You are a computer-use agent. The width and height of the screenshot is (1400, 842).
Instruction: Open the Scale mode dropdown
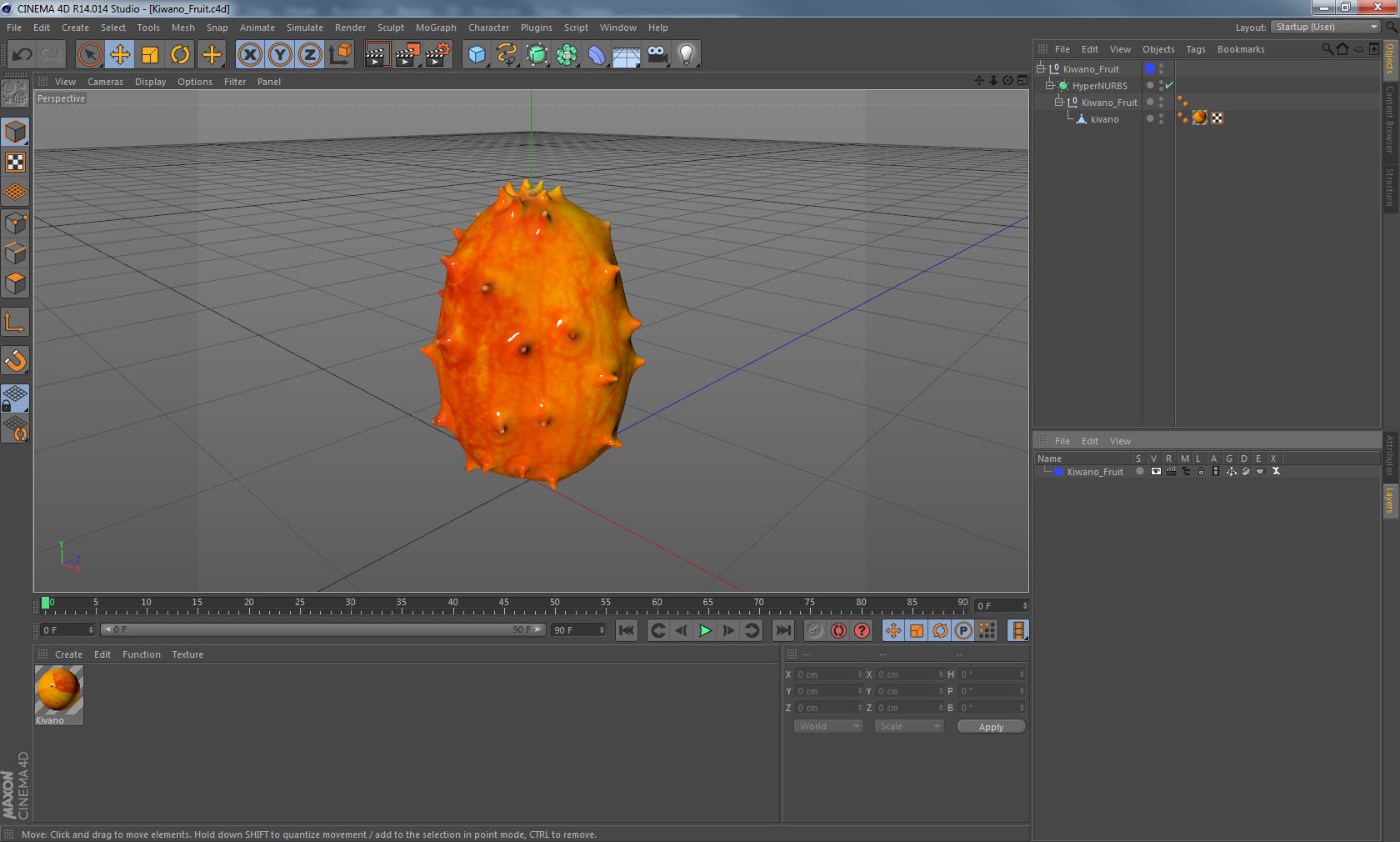[908, 726]
